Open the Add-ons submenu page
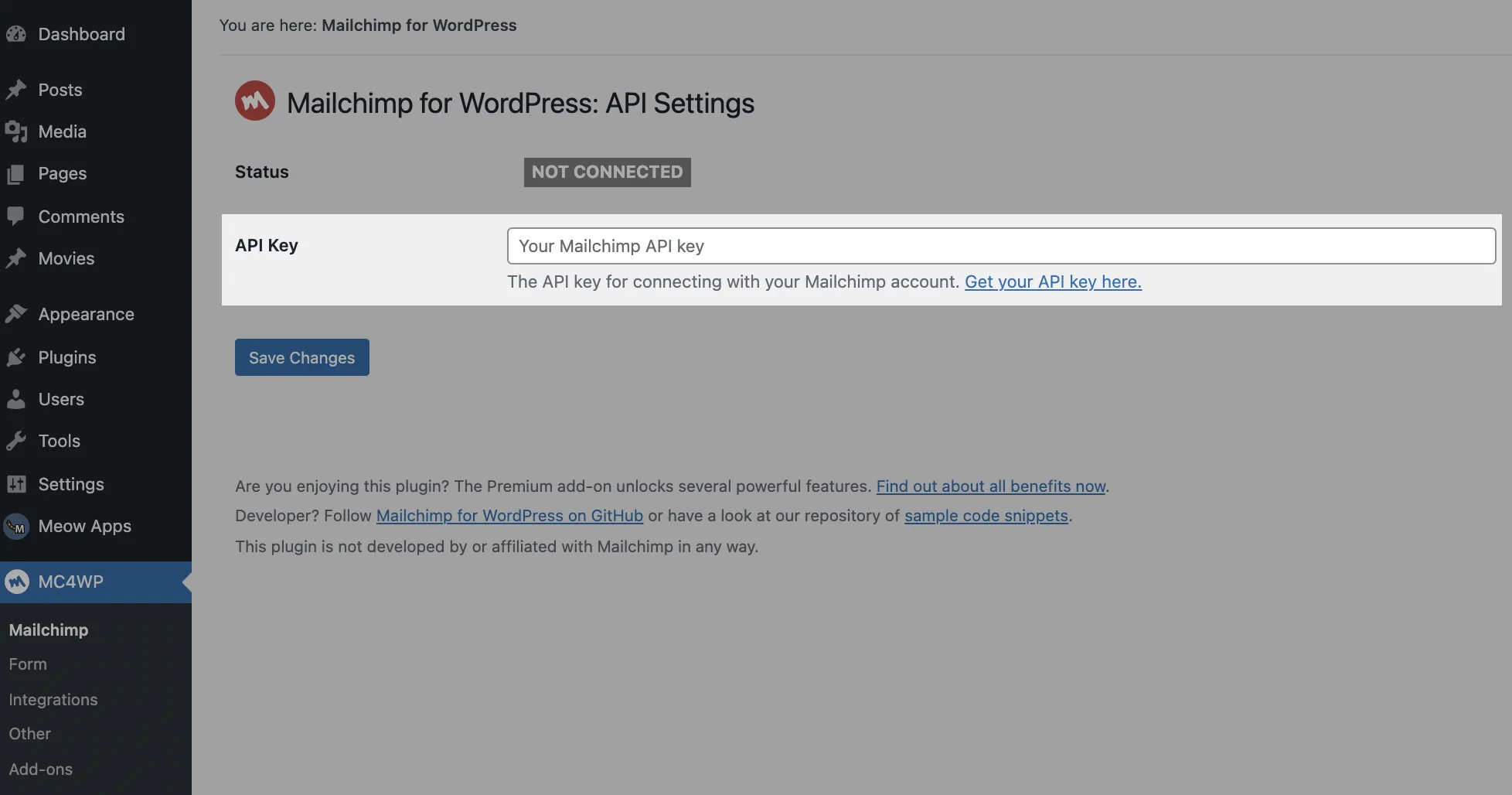Screen dimensions: 1512x795 [x=41, y=769]
